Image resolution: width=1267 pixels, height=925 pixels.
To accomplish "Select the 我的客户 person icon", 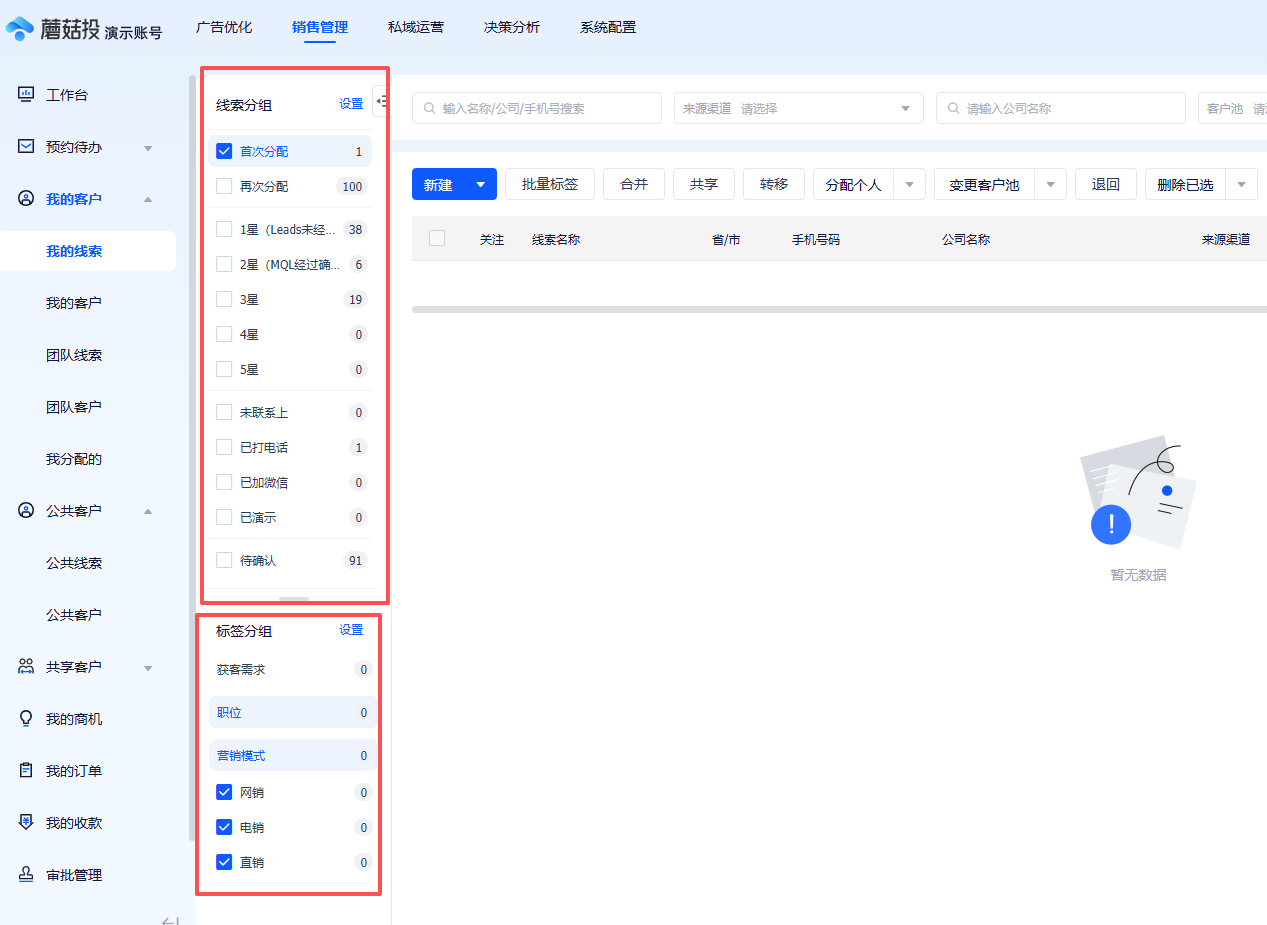I will [x=25, y=198].
